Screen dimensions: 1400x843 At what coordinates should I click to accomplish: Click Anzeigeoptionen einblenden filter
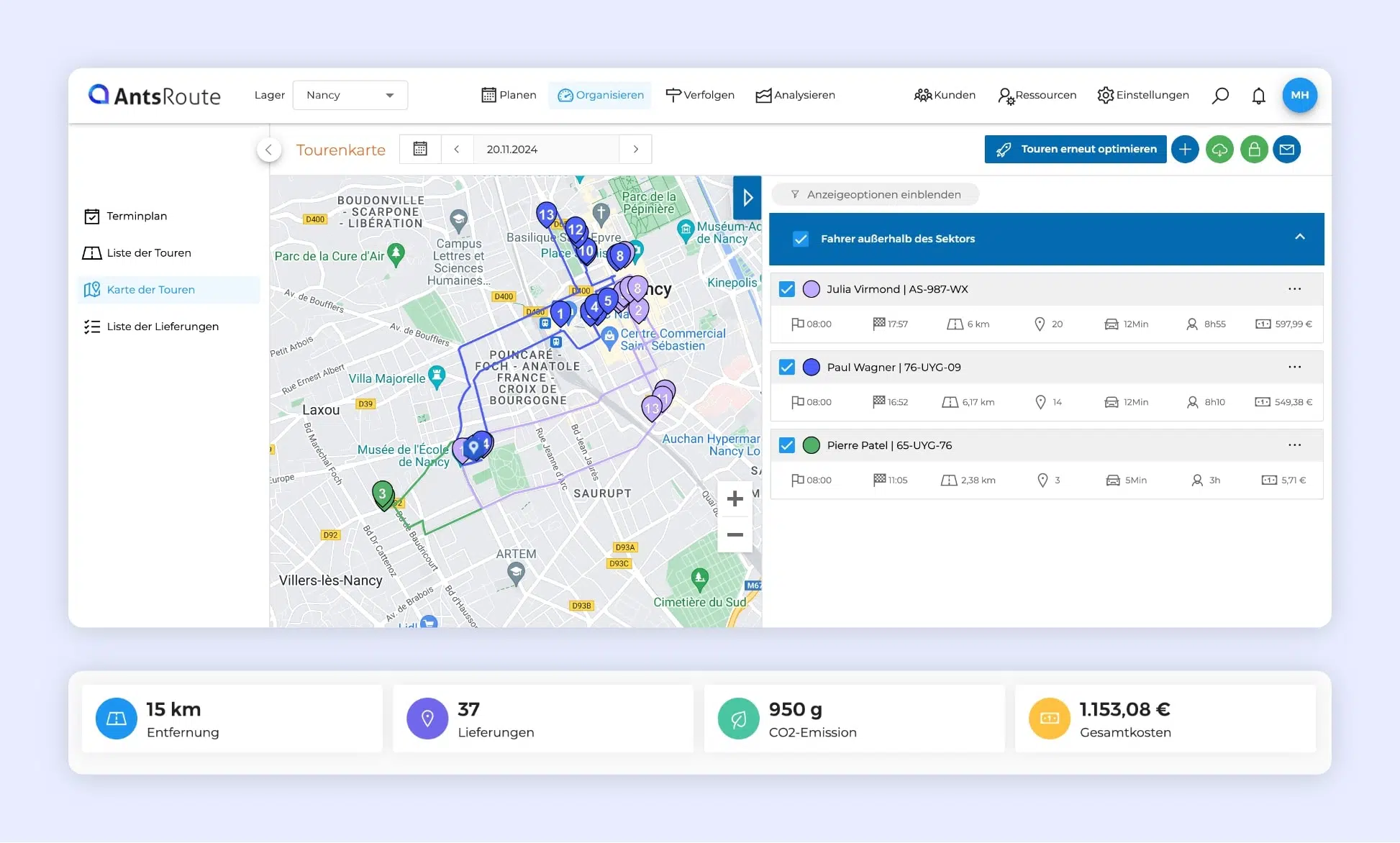point(875,194)
